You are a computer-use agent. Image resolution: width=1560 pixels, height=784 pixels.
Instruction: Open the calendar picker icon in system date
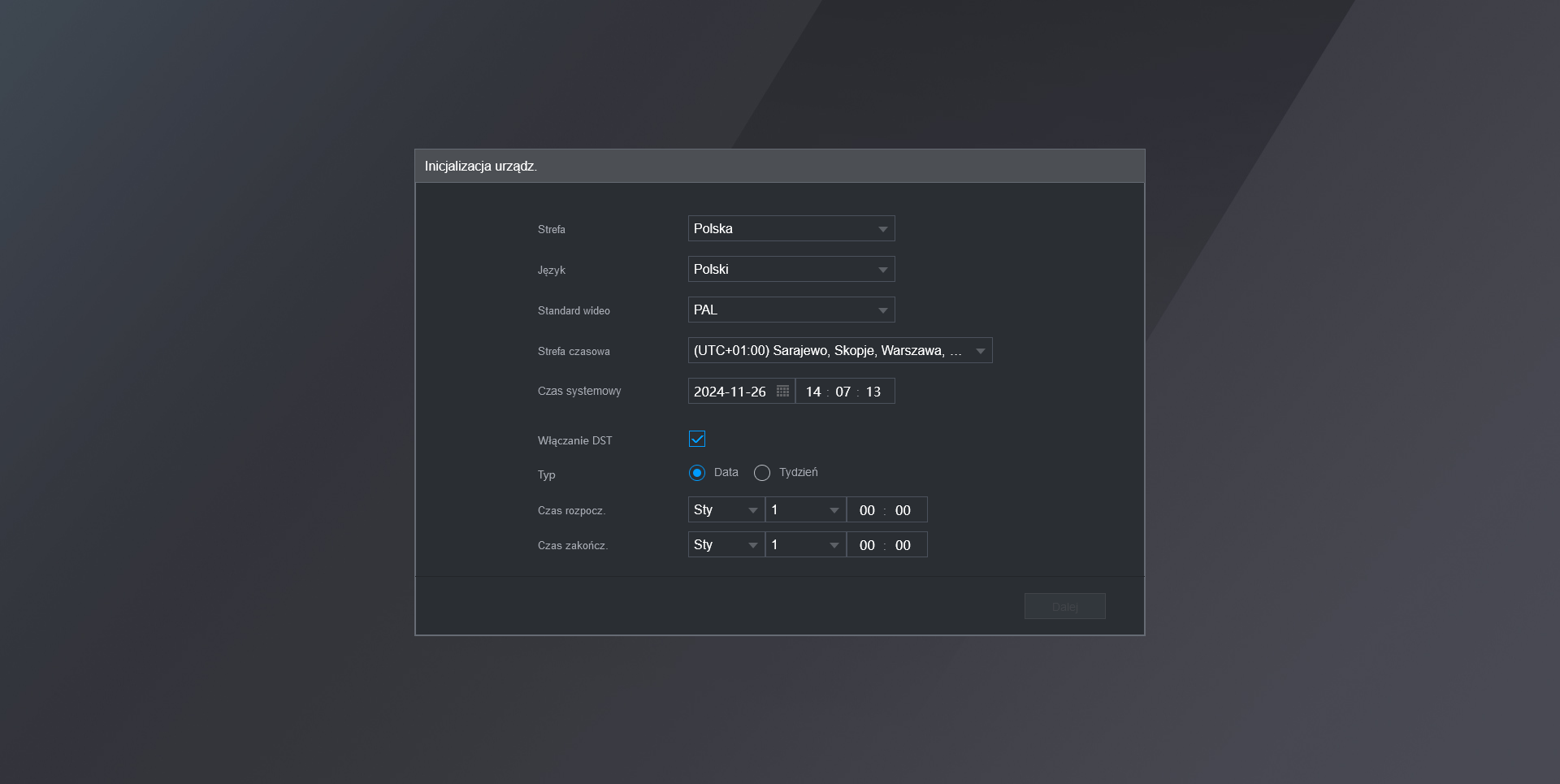pos(782,392)
